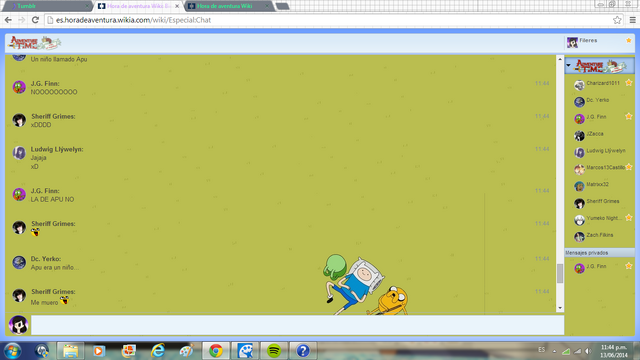This screenshot has width=640, height=360.
Task: Click the taskbar clock showing 11:44 p.m.
Action: 613,351
